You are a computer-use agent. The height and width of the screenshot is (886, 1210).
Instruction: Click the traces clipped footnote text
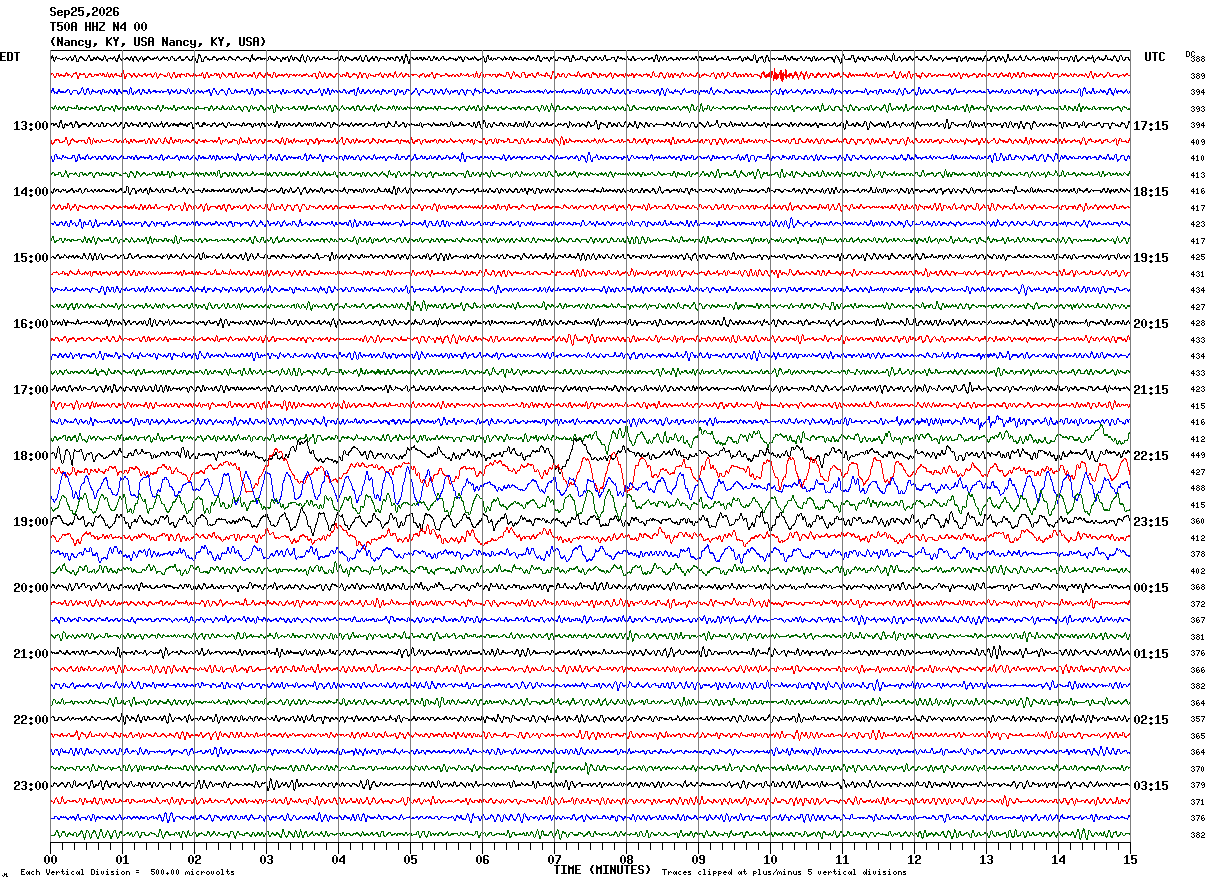tap(784, 872)
